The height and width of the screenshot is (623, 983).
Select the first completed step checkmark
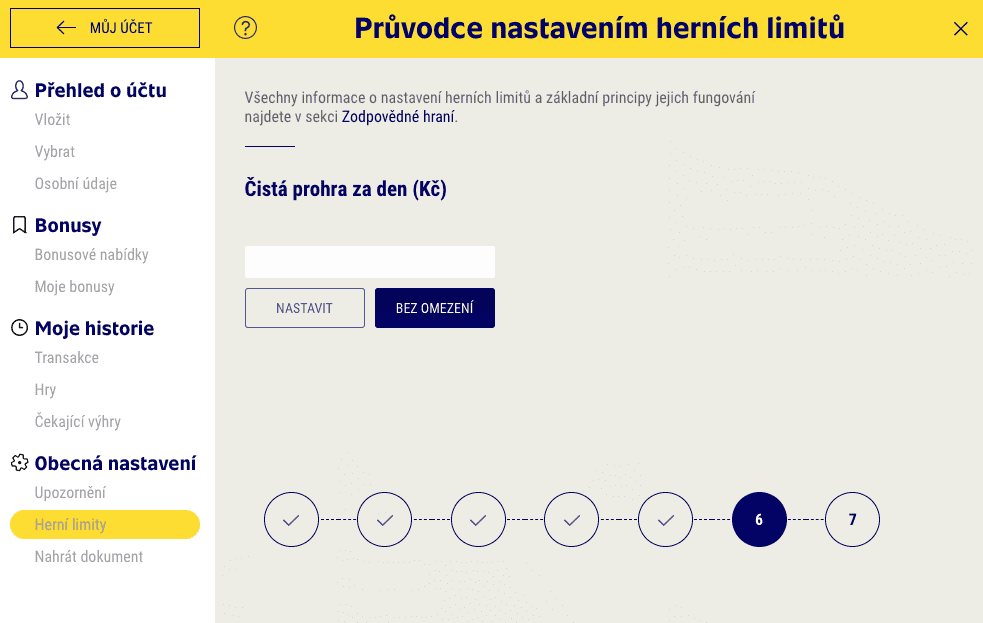pos(291,519)
